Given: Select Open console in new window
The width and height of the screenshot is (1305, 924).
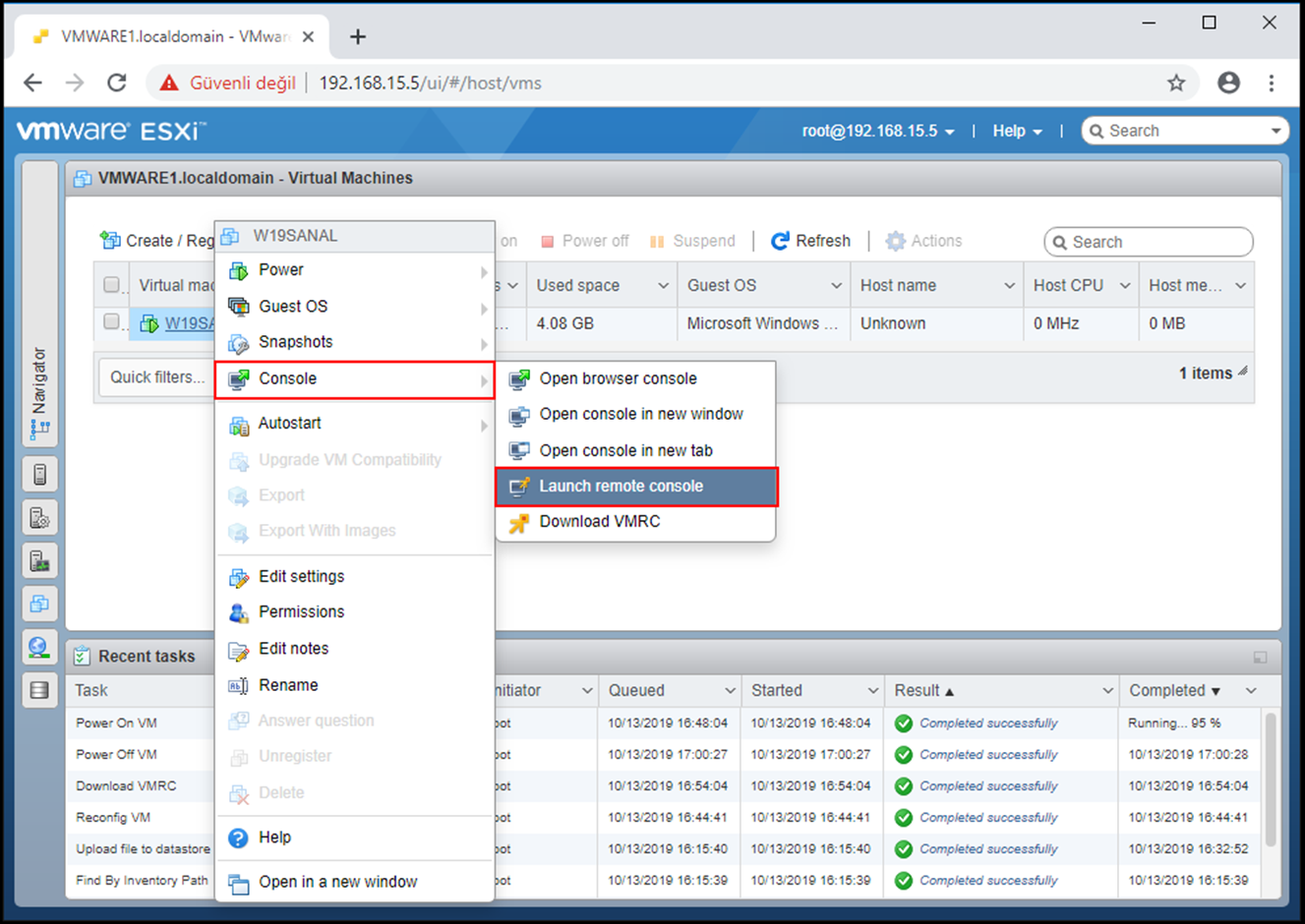Looking at the screenshot, I should 636,415.
